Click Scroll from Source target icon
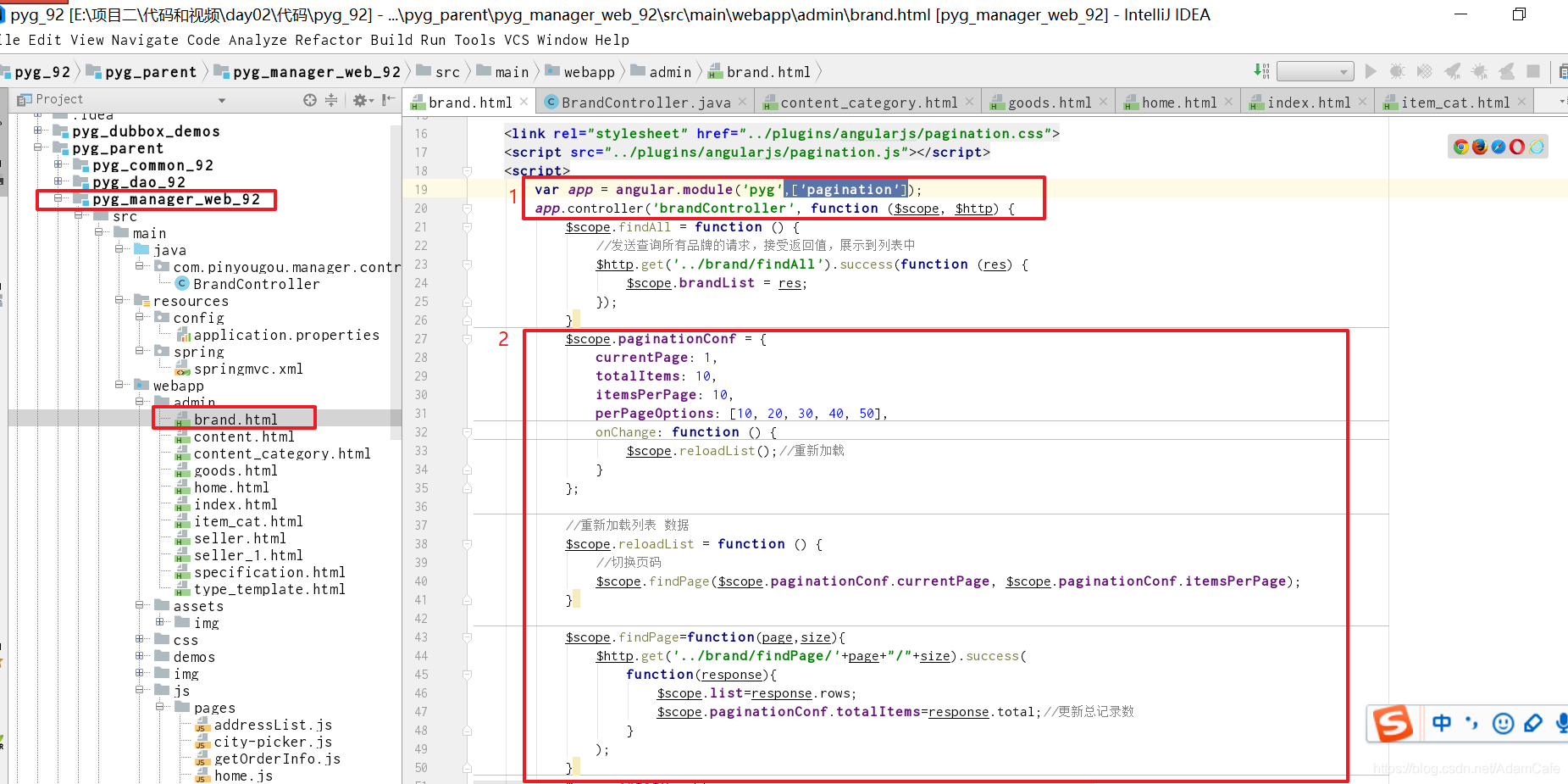 click(x=310, y=100)
